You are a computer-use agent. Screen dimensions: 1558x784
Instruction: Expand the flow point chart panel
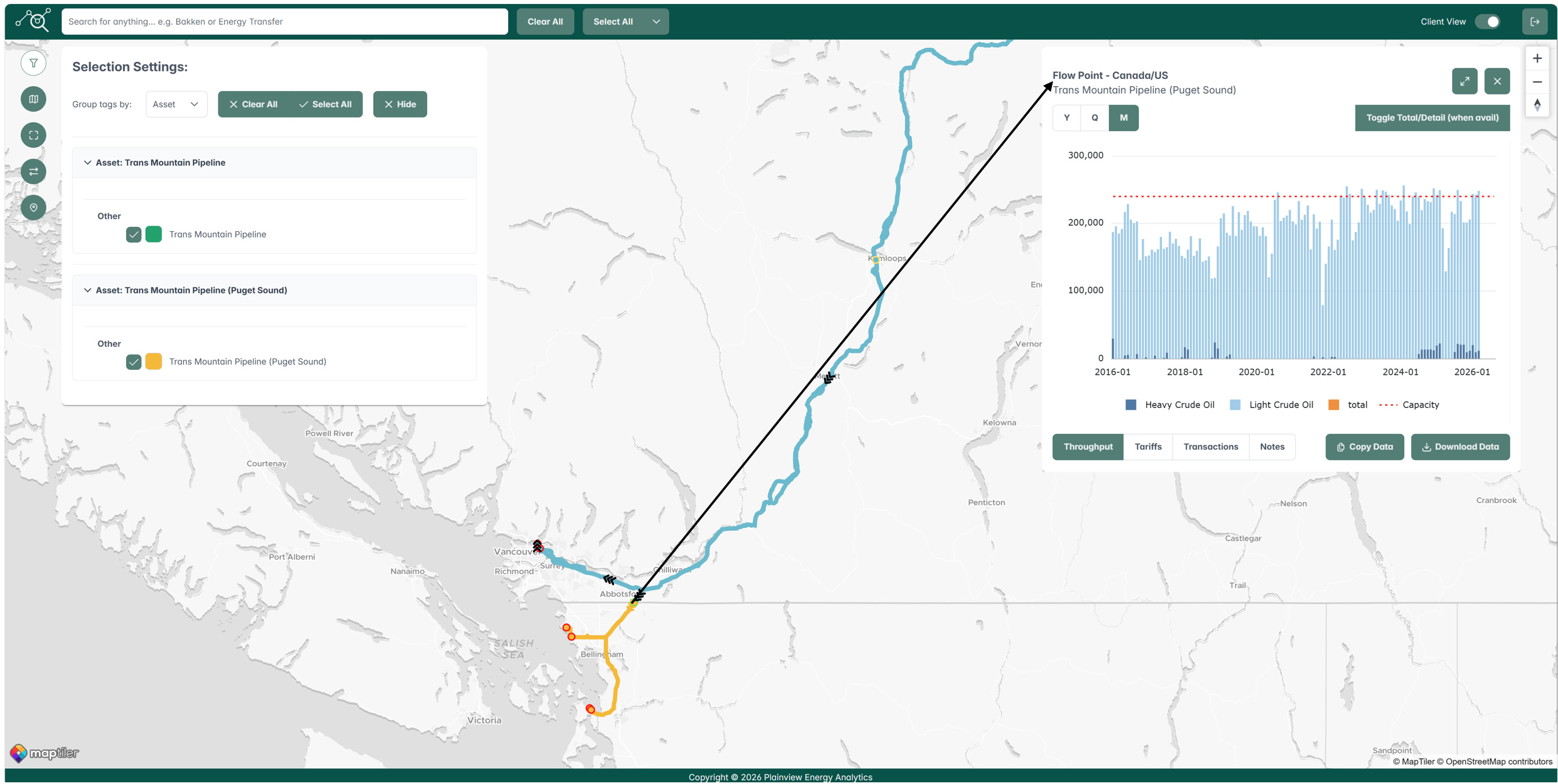[1464, 81]
